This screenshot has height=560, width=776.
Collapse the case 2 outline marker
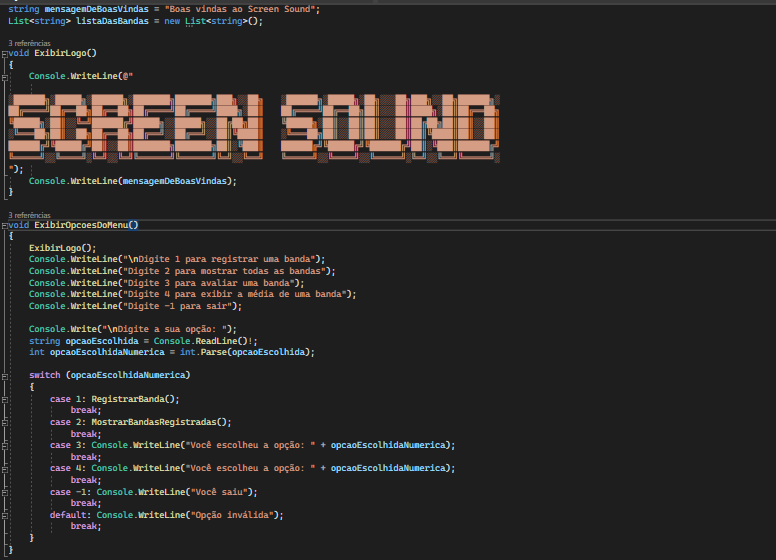tap(4, 422)
